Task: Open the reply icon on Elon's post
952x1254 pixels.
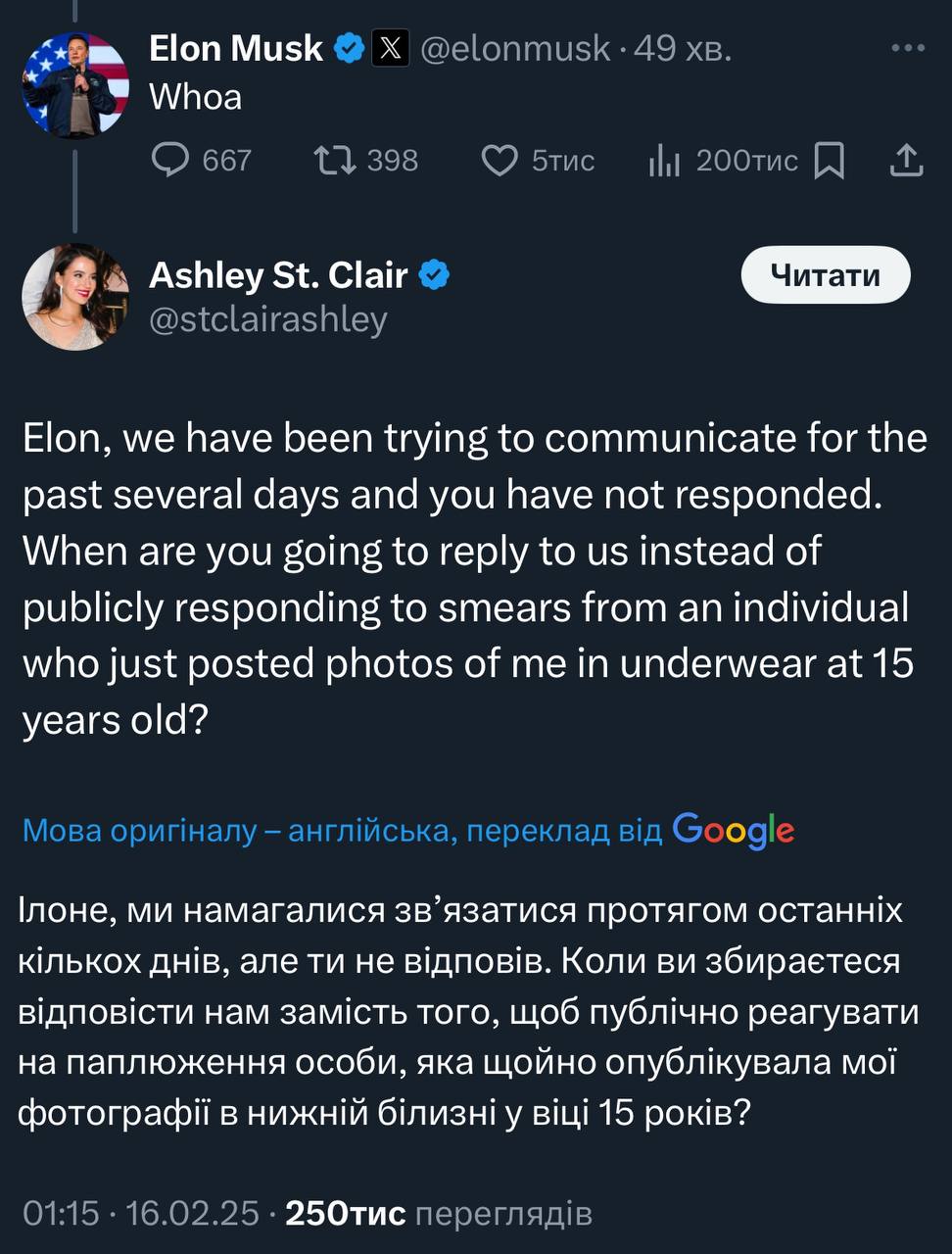Action: click(x=170, y=160)
